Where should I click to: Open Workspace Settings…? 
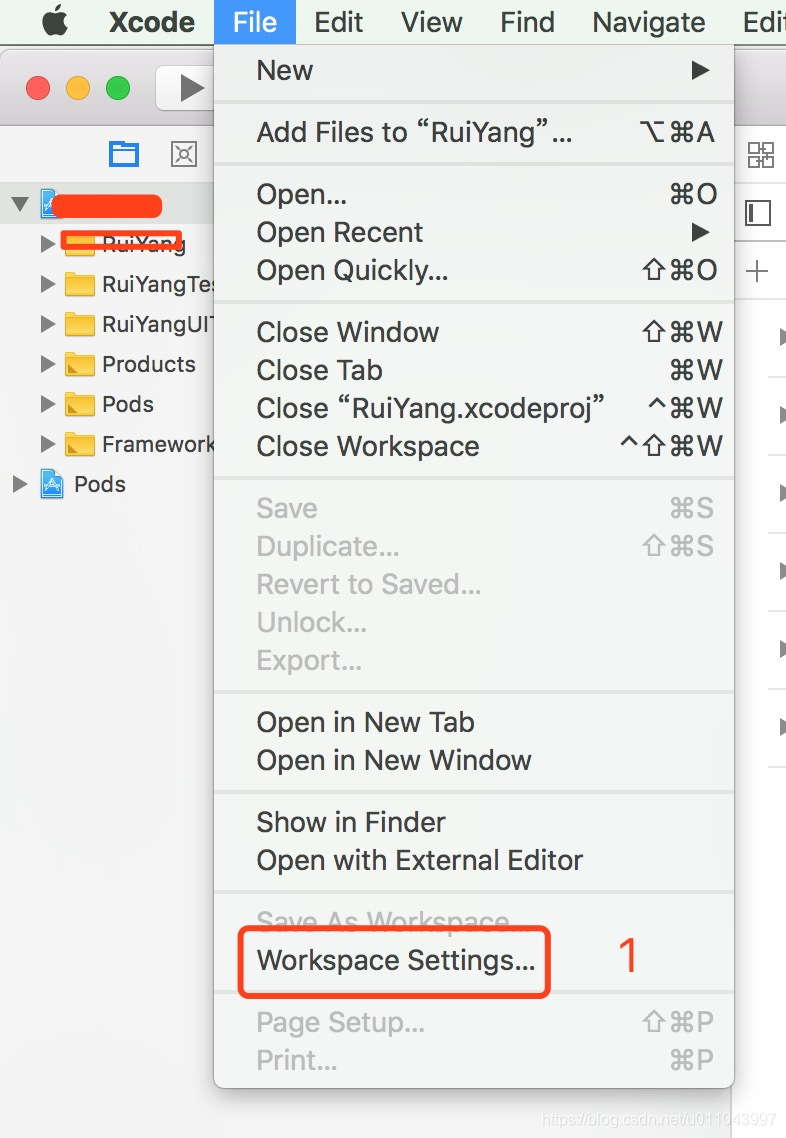(x=474, y=960)
